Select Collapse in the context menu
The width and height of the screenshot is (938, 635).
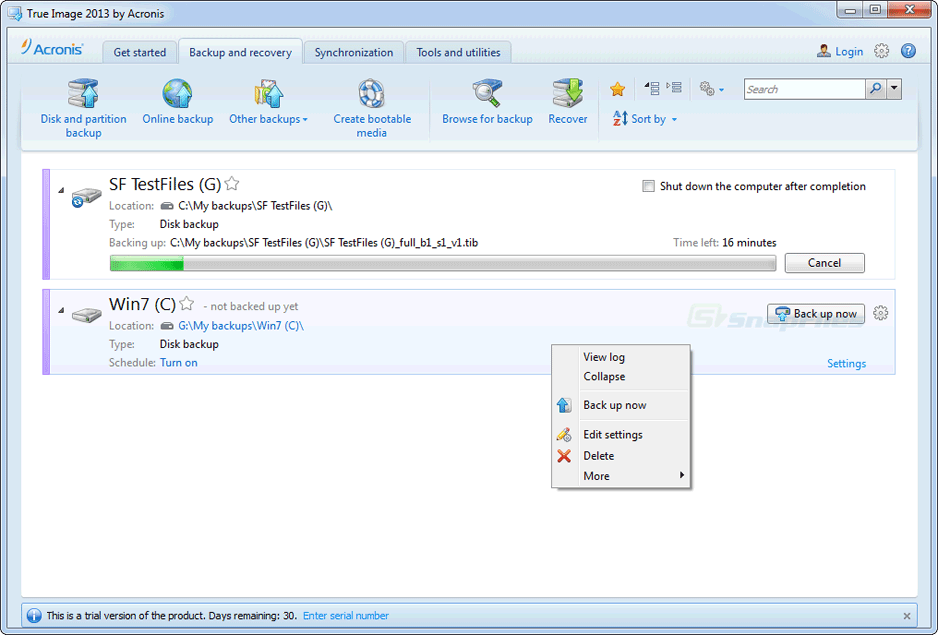coord(621,376)
